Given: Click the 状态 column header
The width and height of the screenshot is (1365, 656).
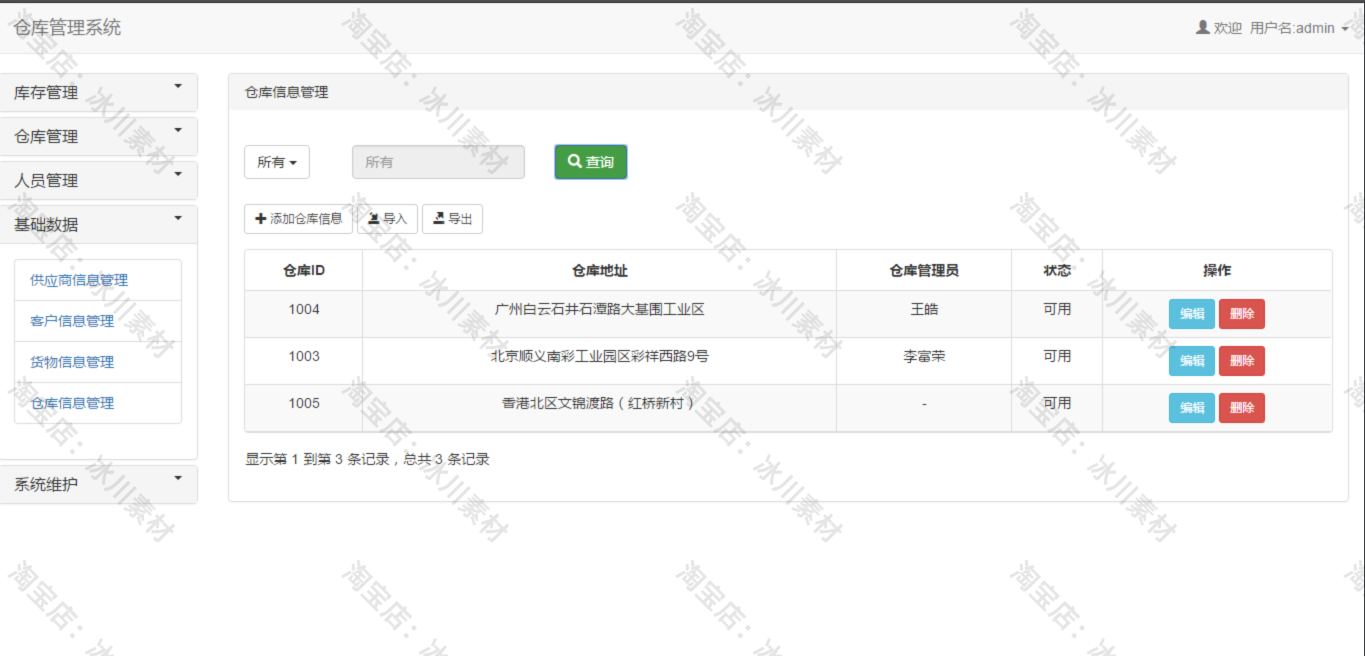Looking at the screenshot, I should coord(1057,270).
